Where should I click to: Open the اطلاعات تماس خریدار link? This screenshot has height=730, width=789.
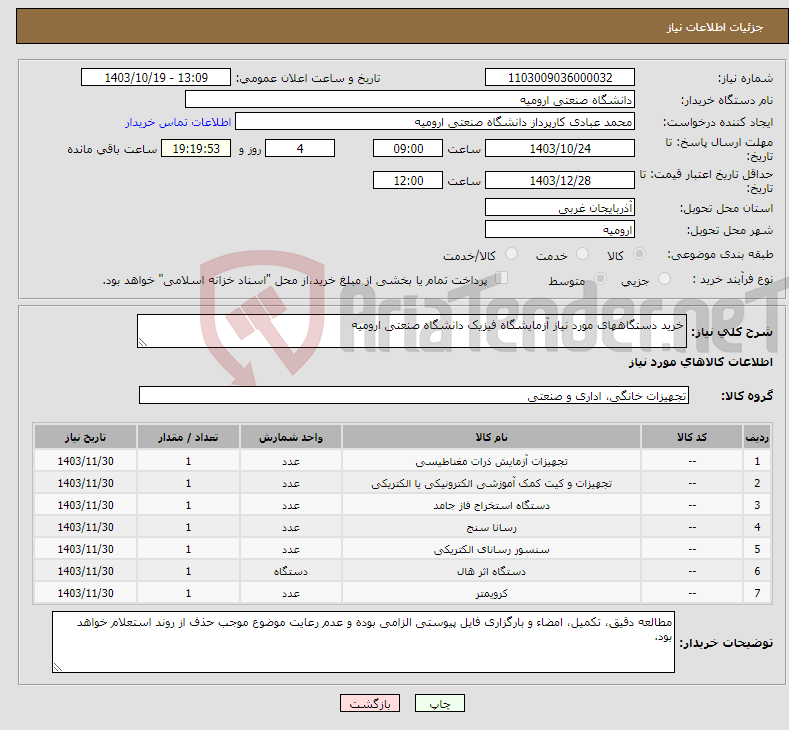(178, 122)
